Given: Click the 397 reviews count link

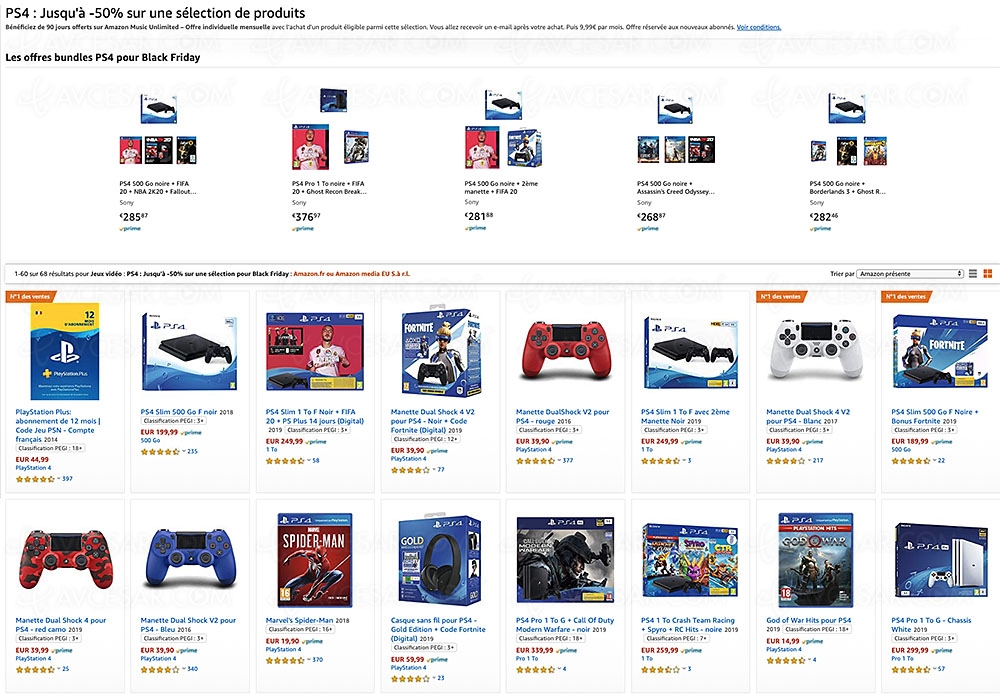Looking at the screenshot, I should click(67, 479).
